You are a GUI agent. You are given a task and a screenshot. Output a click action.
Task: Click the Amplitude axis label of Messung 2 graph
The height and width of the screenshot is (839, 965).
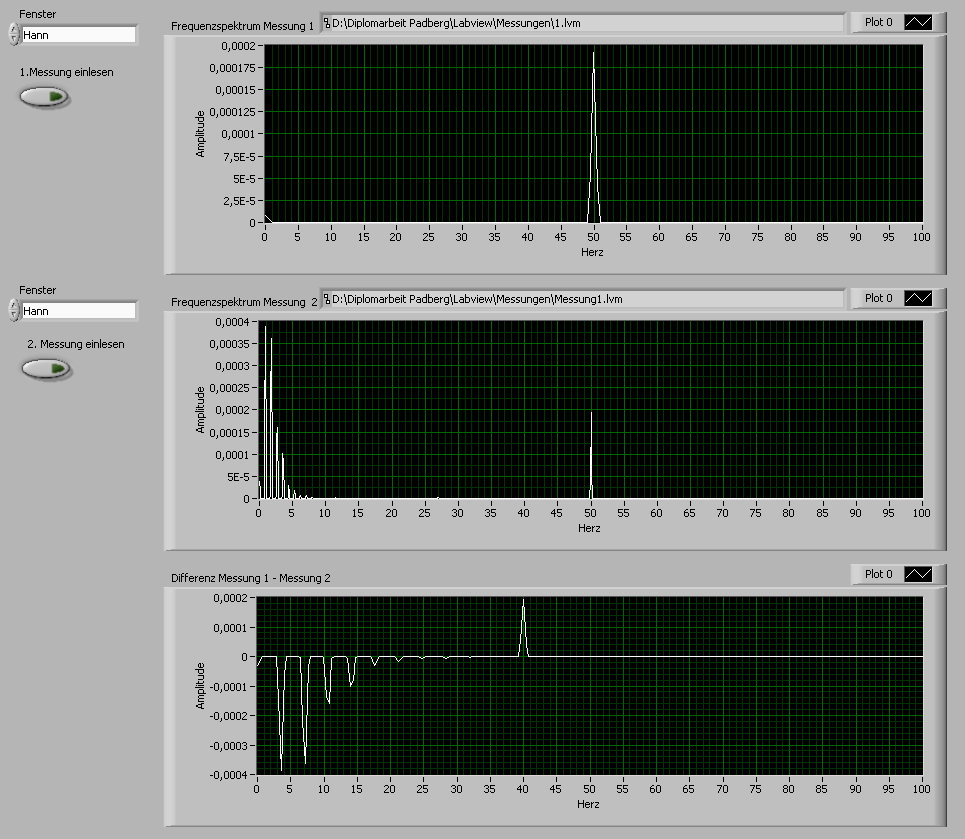(200, 409)
